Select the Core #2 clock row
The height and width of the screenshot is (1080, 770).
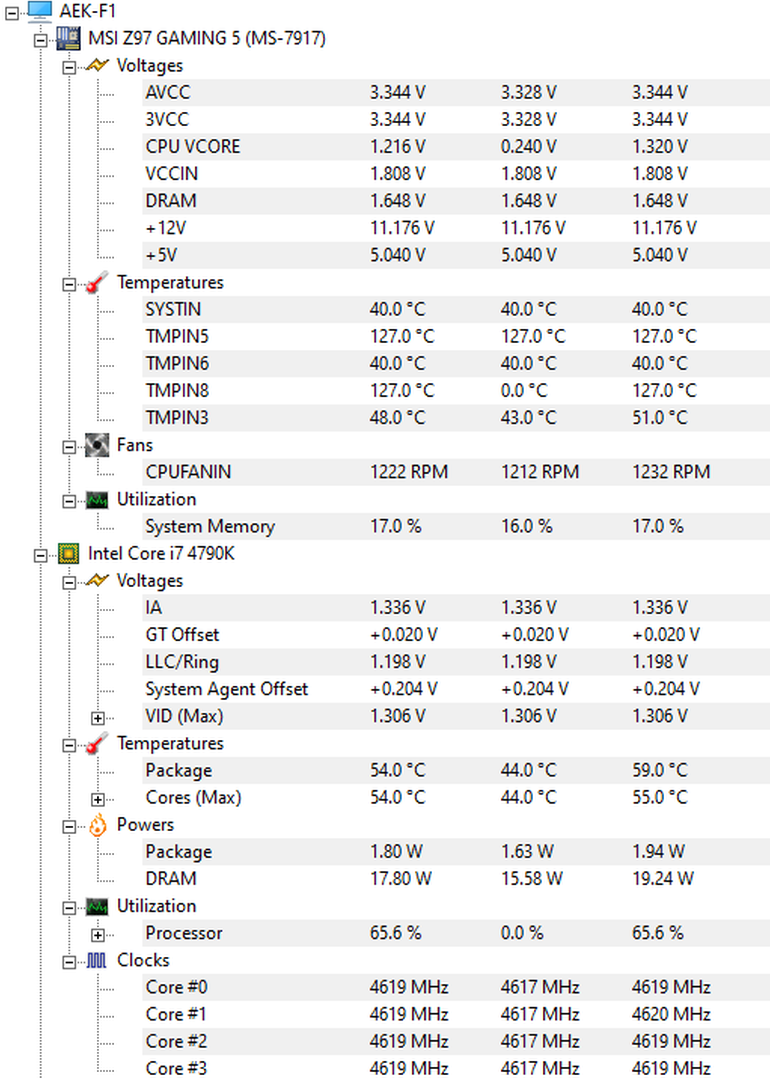coord(455,1041)
